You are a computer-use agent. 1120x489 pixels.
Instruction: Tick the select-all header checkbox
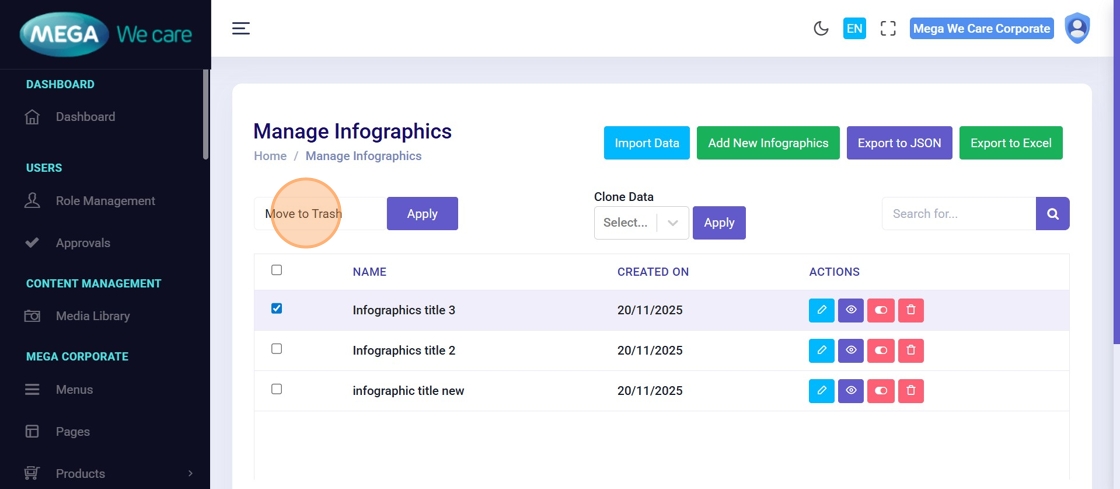point(277,270)
